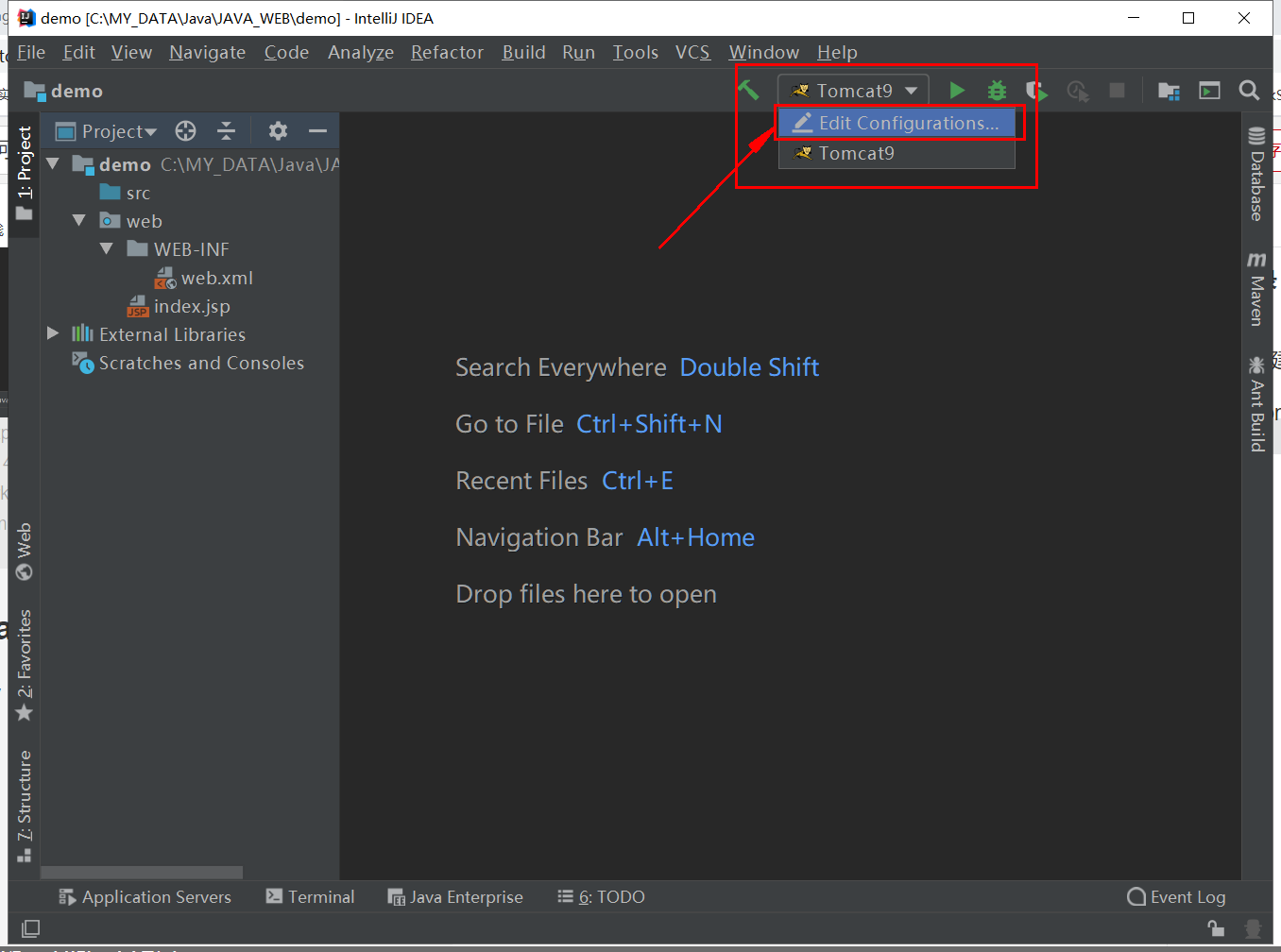Open the Maven tool window
The image size is (1281, 952).
coord(1256,289)
